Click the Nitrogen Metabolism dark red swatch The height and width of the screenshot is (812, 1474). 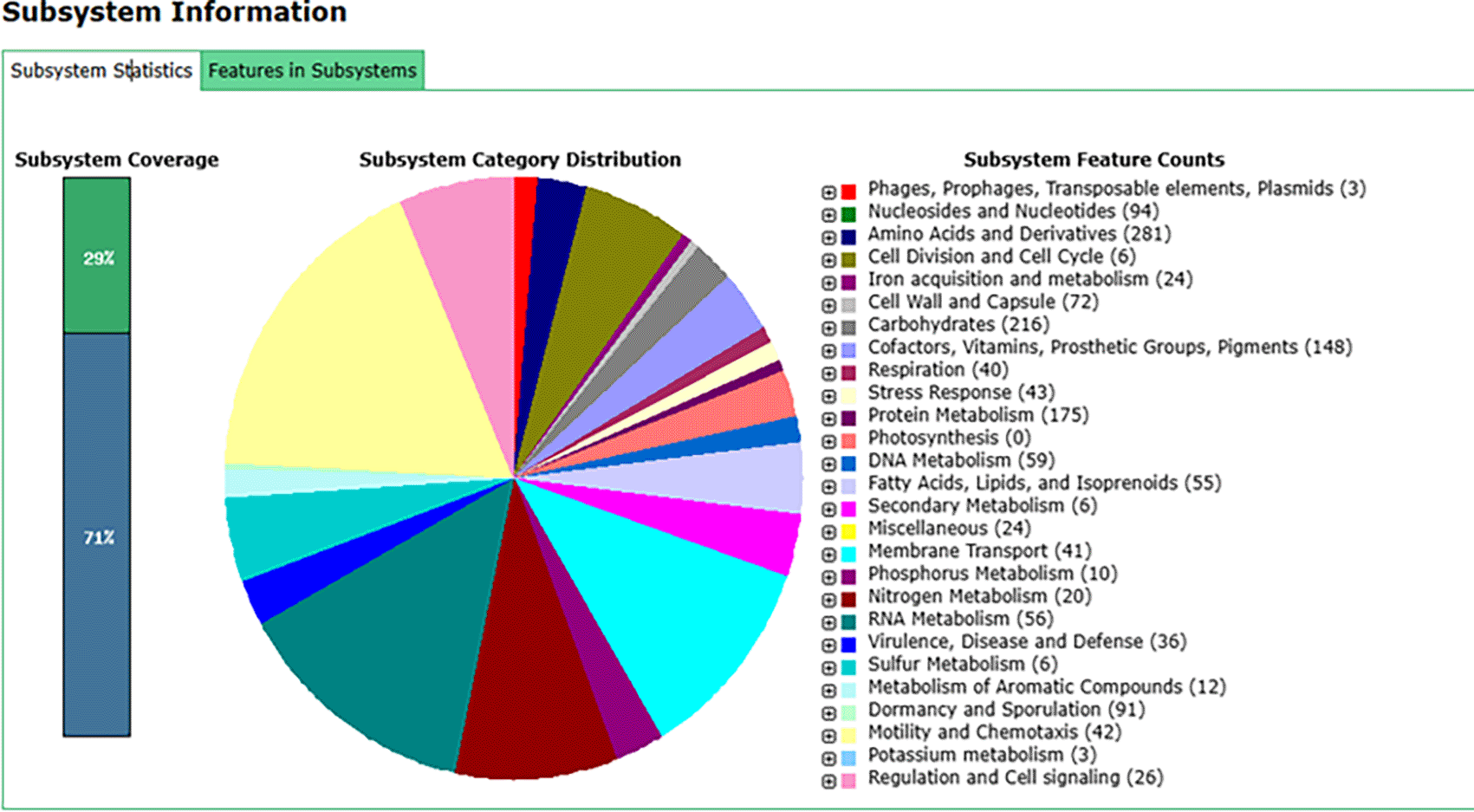point(848,600)
